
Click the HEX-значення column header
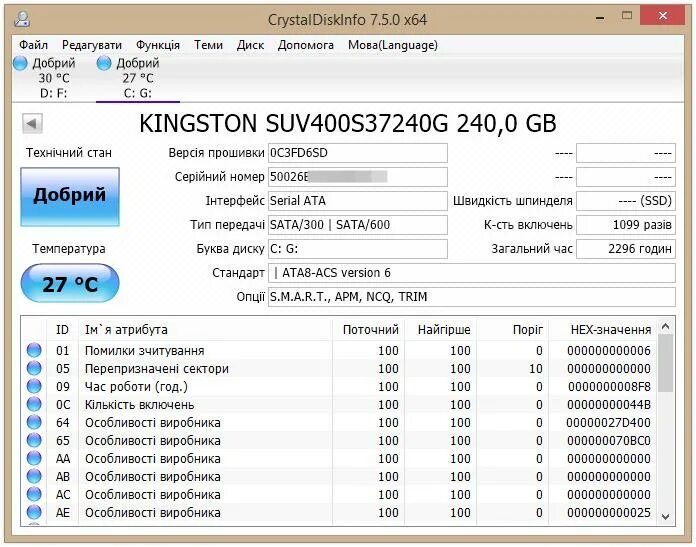pyautogui.click(x=603, y=329)
